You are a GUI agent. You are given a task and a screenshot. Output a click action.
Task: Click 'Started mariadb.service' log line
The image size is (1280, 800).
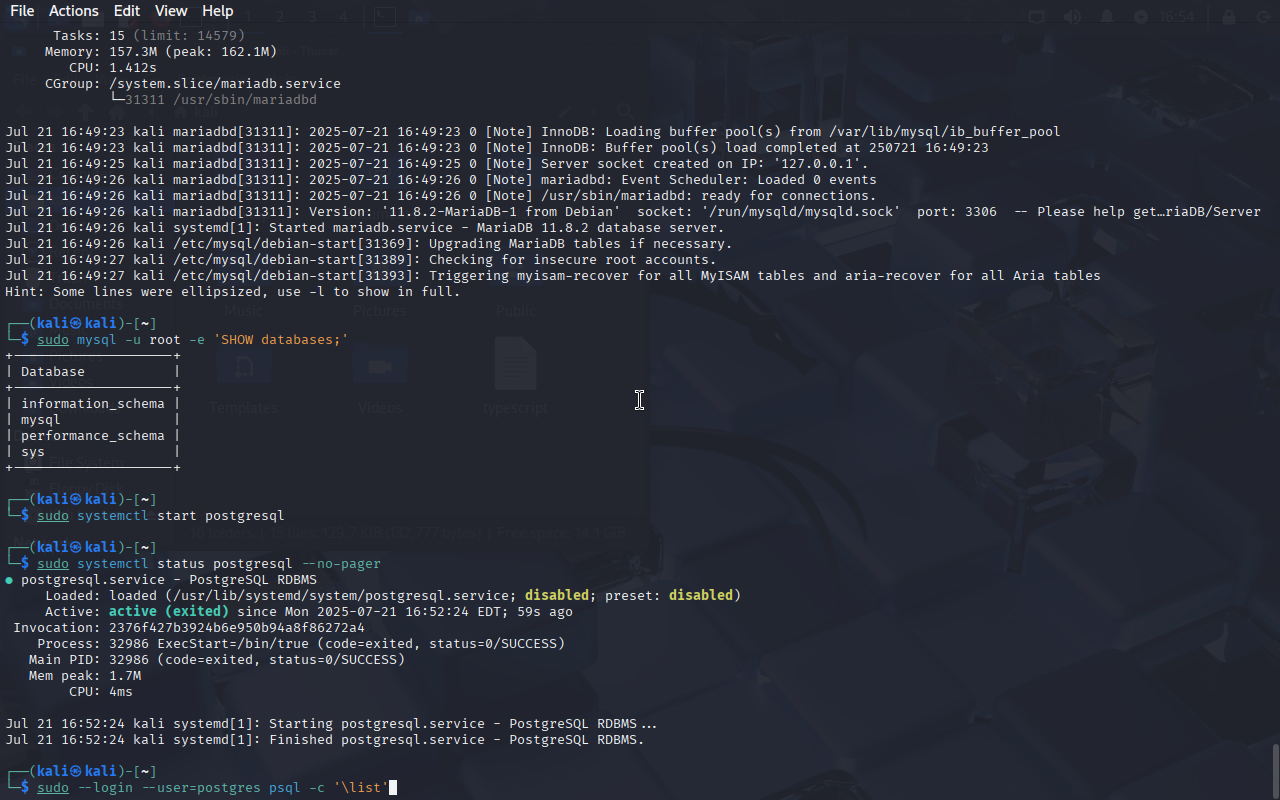coord(497,228)
